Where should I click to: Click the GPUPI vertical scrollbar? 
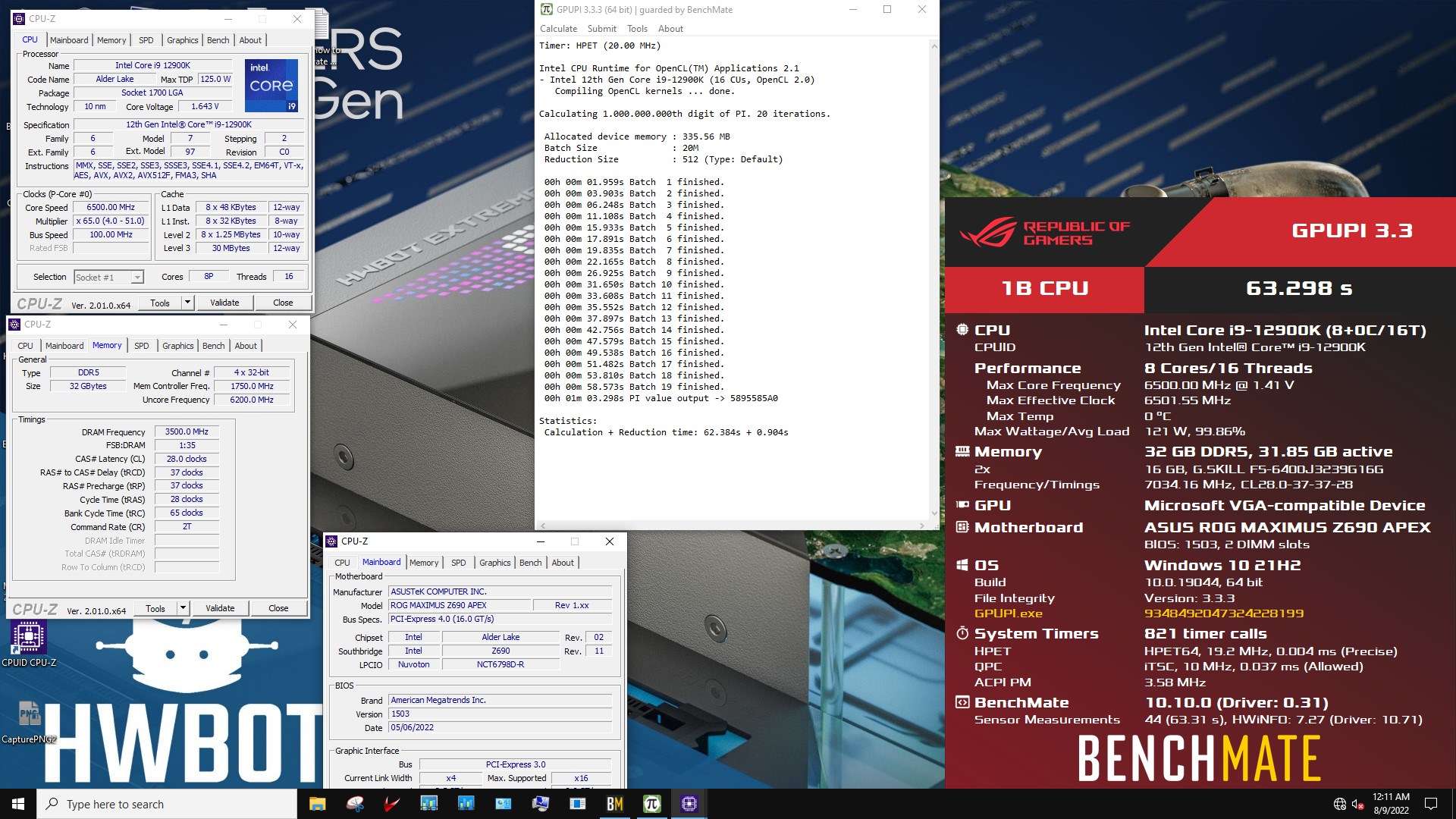pos(934,279)
